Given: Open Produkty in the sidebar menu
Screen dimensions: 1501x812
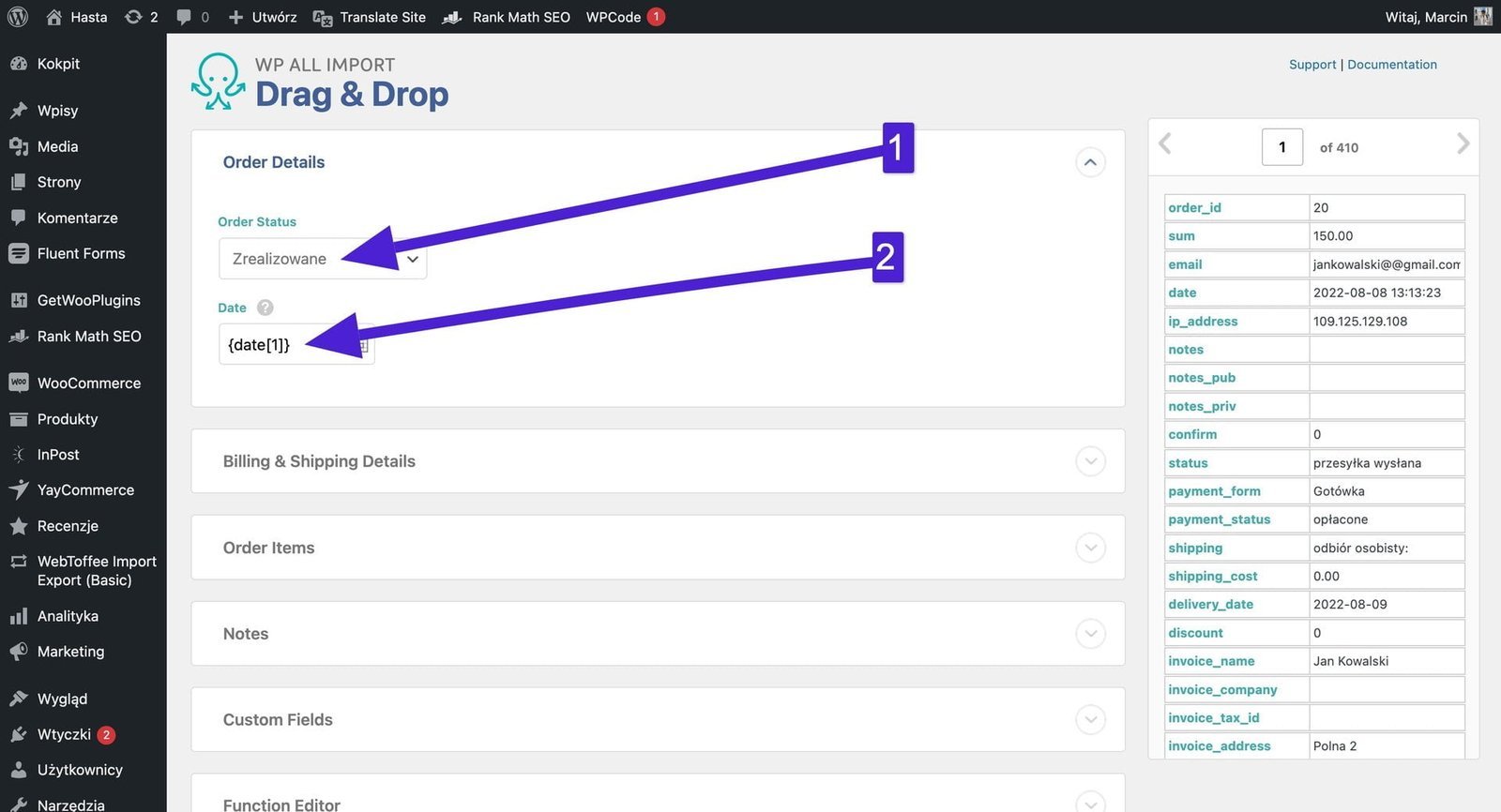Looking at the screenshot, I should click(x=67, y=419).
